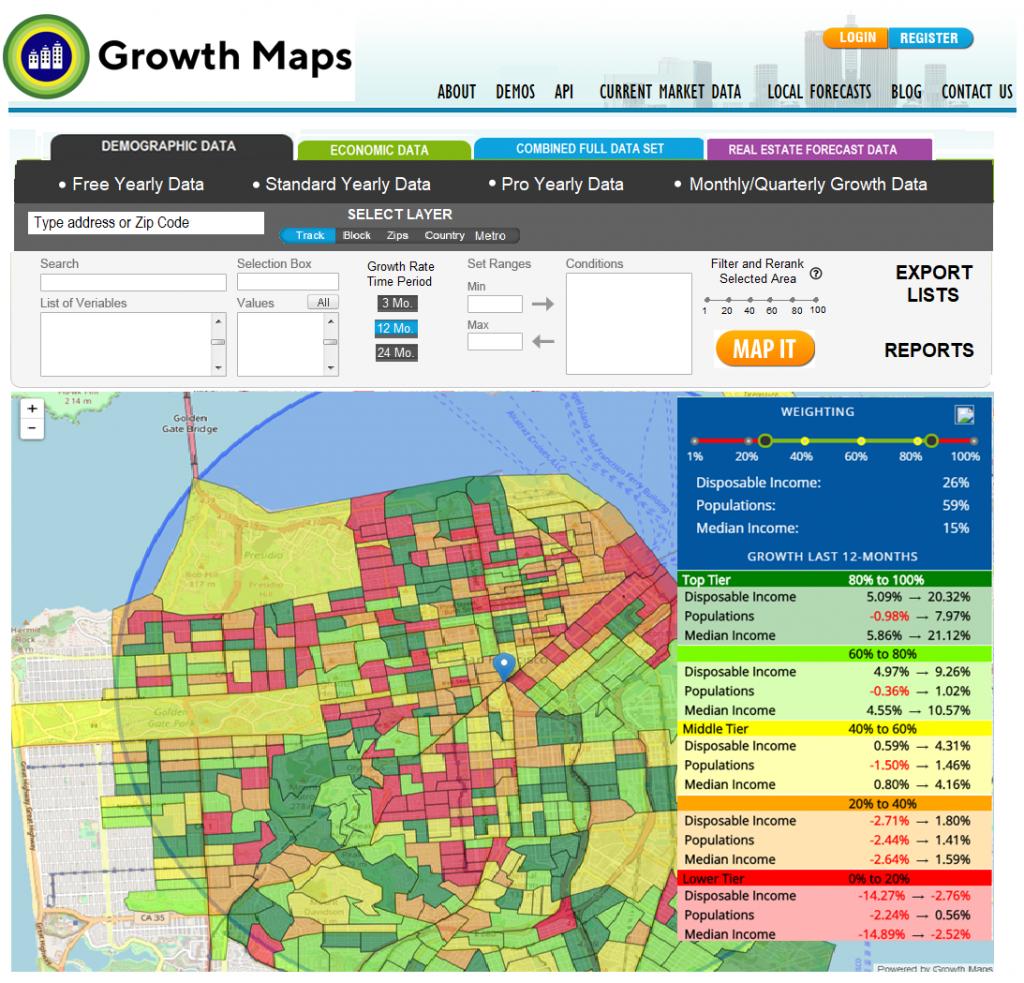Click the orange Map It button
Screen dimensions: 1024x983
coord(765,349)
